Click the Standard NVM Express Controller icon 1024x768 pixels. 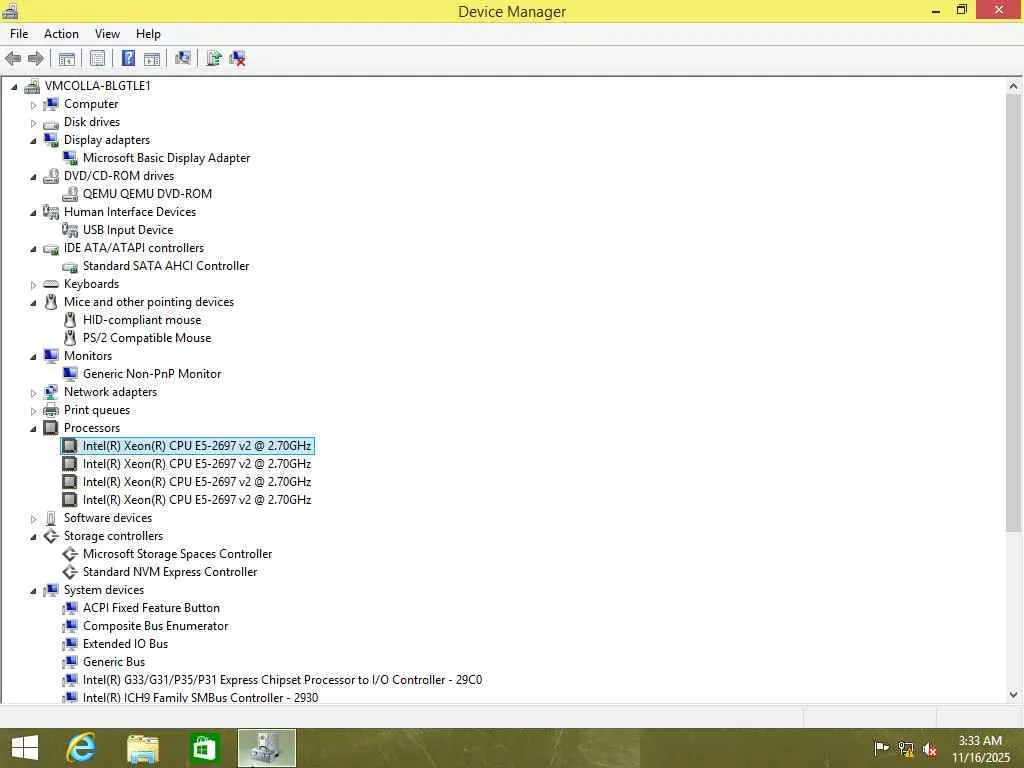(x=70, y=572)
